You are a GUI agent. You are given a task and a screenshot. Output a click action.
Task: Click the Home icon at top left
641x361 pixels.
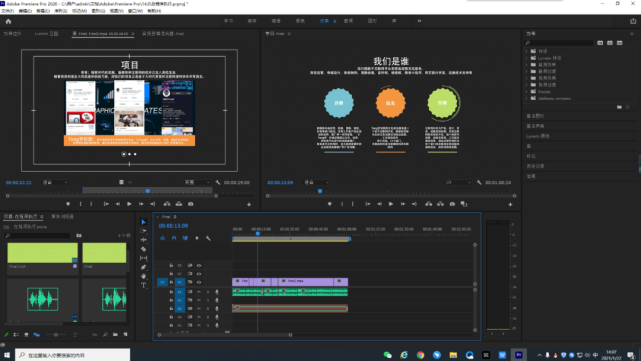click(8, 21)
